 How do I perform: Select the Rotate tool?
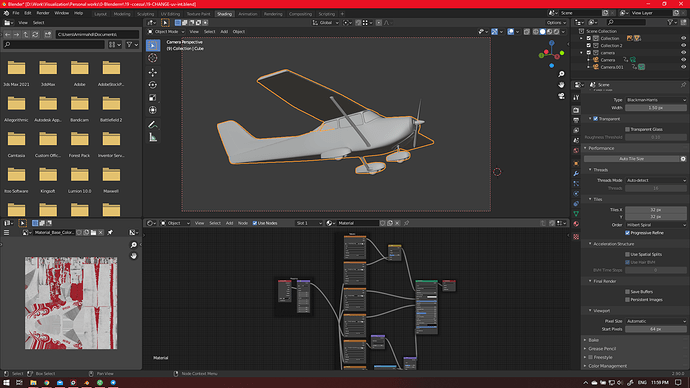(x=153, y=85)
